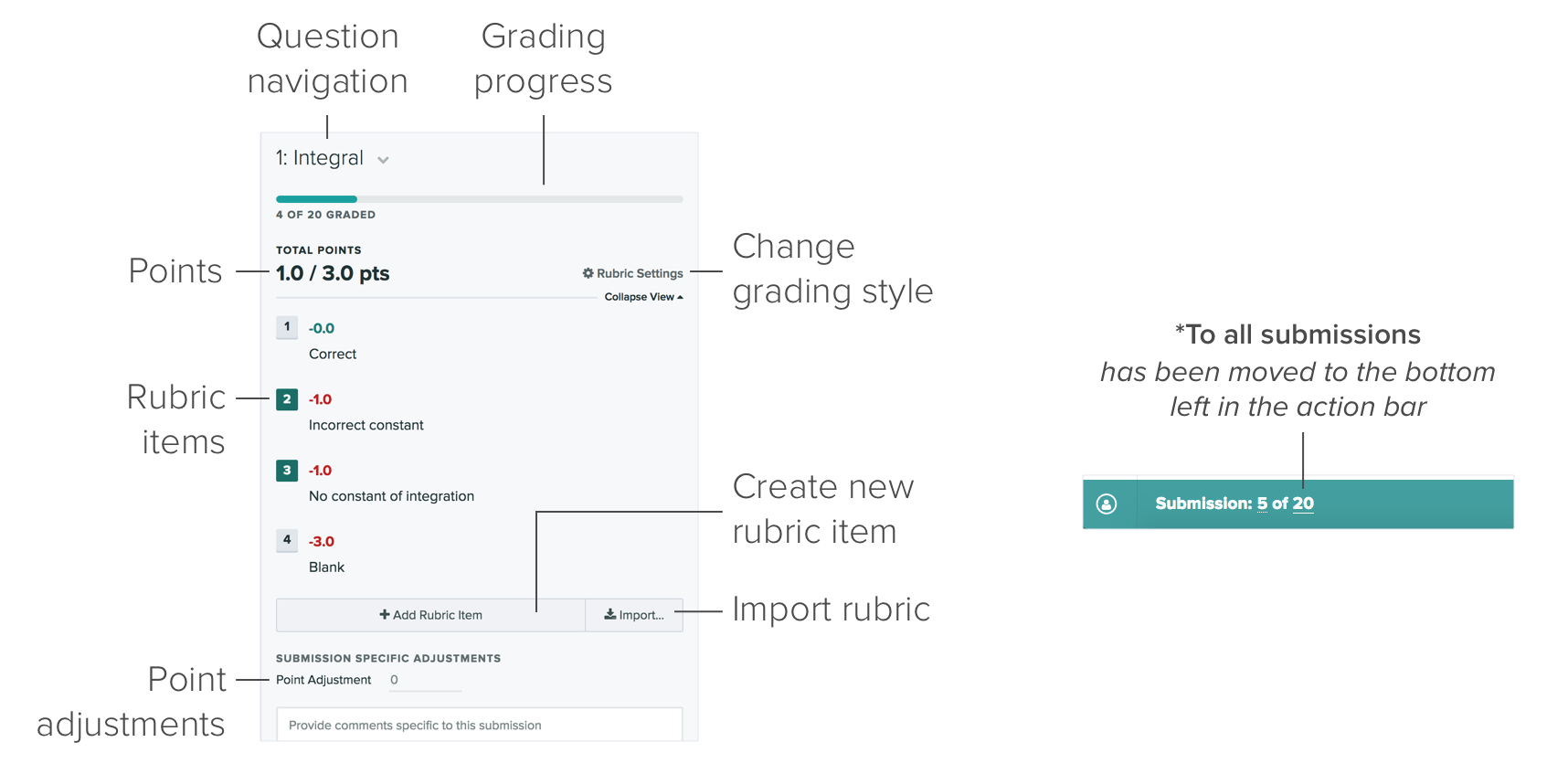
Task: Click the download icon on Import
Action: point(609,615)
